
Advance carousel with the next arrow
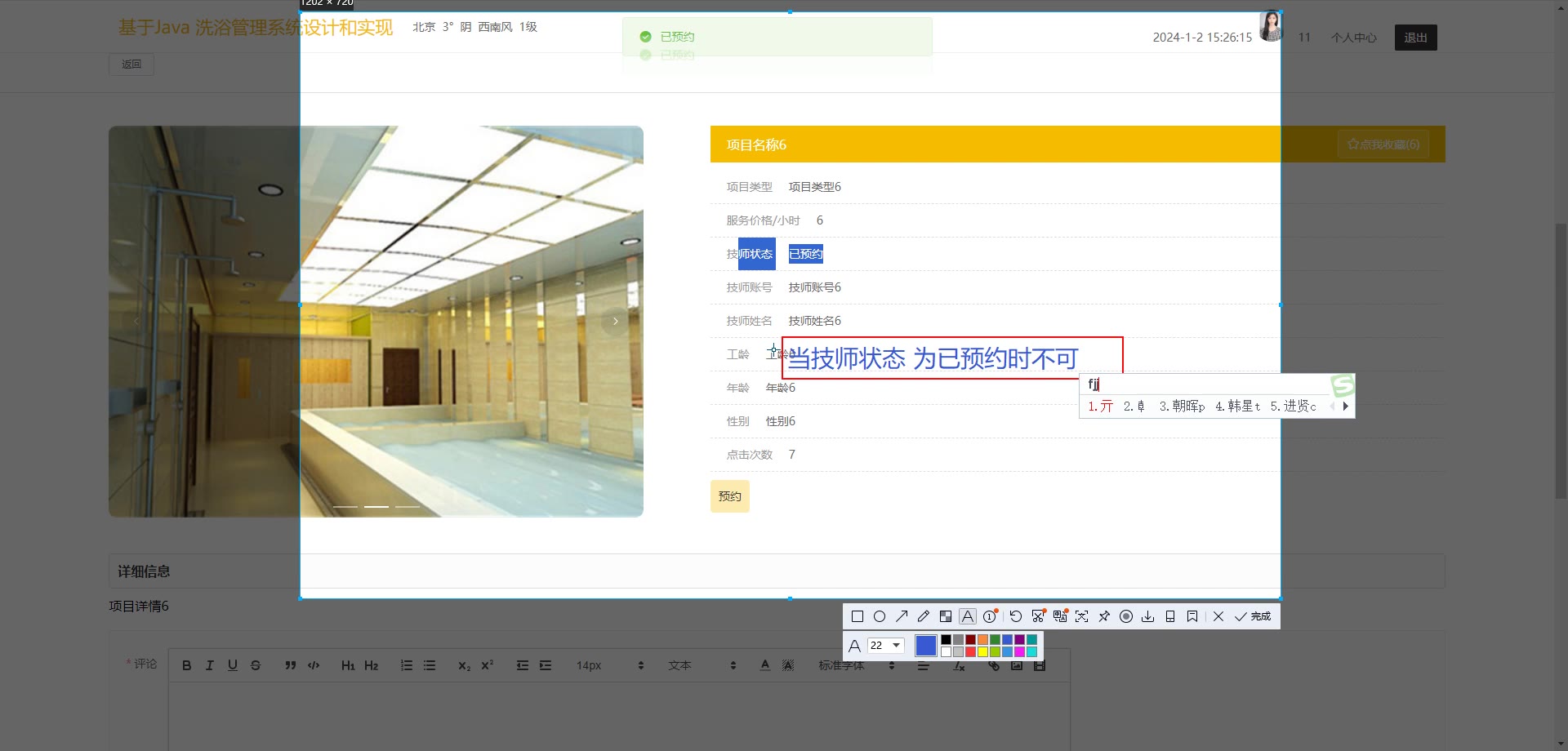pyautogui.click(x=615, y=322)
